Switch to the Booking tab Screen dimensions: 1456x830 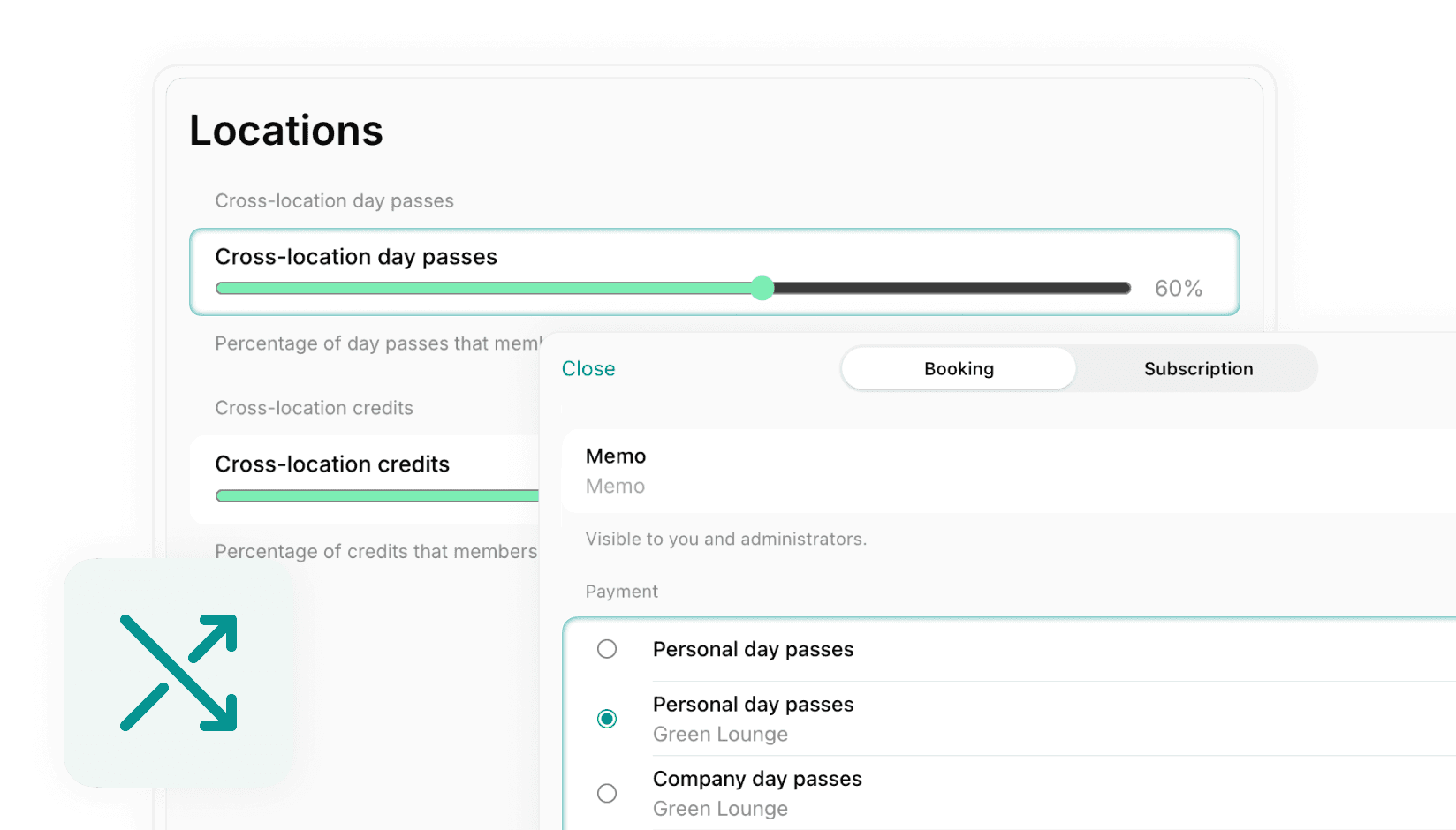(x=958, y=368)
